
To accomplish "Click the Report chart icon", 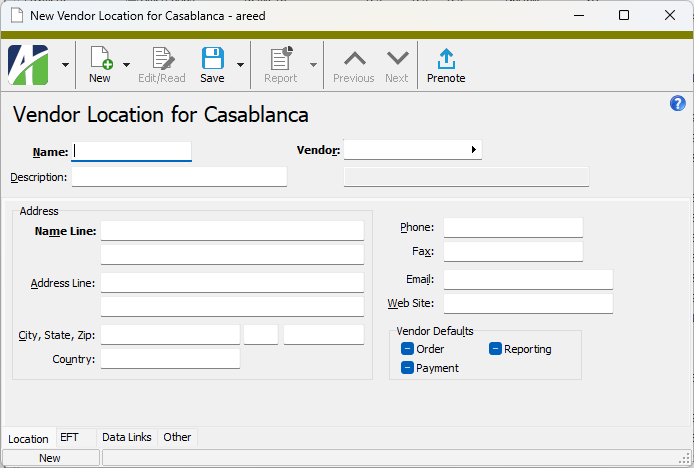I will coord(281,59).
